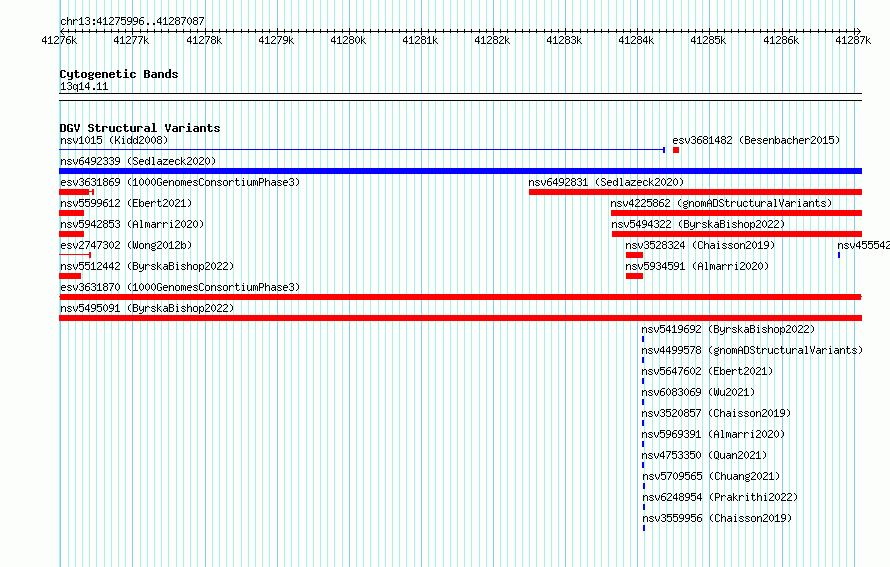Click the red bar under nsv5599612
The height and width of the screenshot is (567, 890).
pos(72,213)
